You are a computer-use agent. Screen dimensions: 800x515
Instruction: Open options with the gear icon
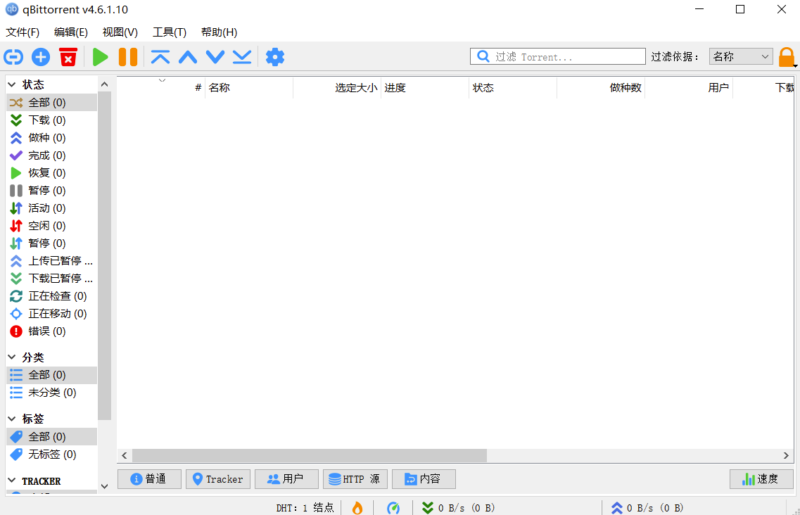point(275,57)
